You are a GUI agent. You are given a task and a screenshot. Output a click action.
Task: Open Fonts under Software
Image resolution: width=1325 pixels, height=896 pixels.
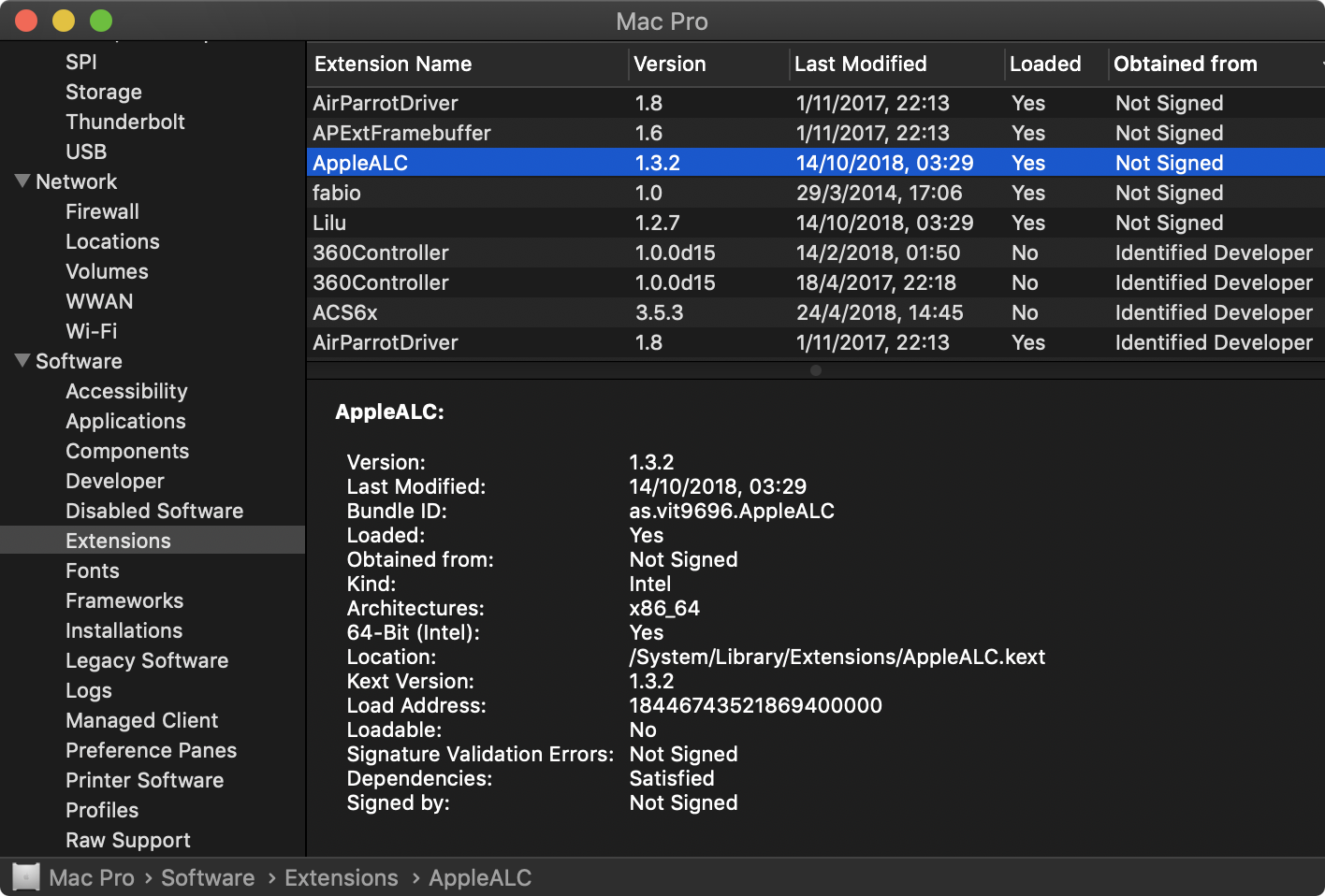pos(93,571)
